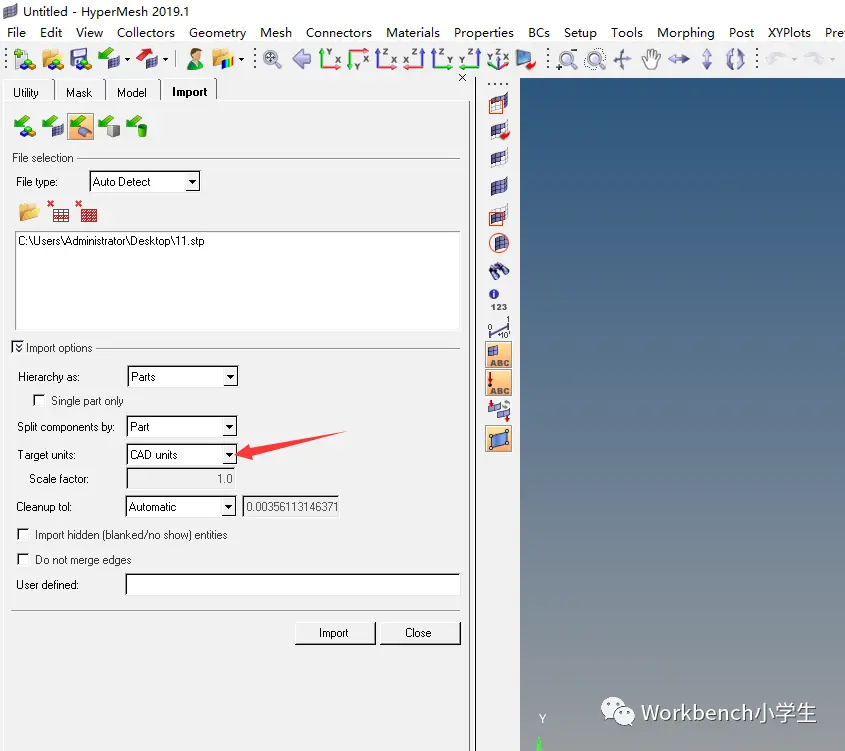Switch to the Mask tab

coord(79,92)
